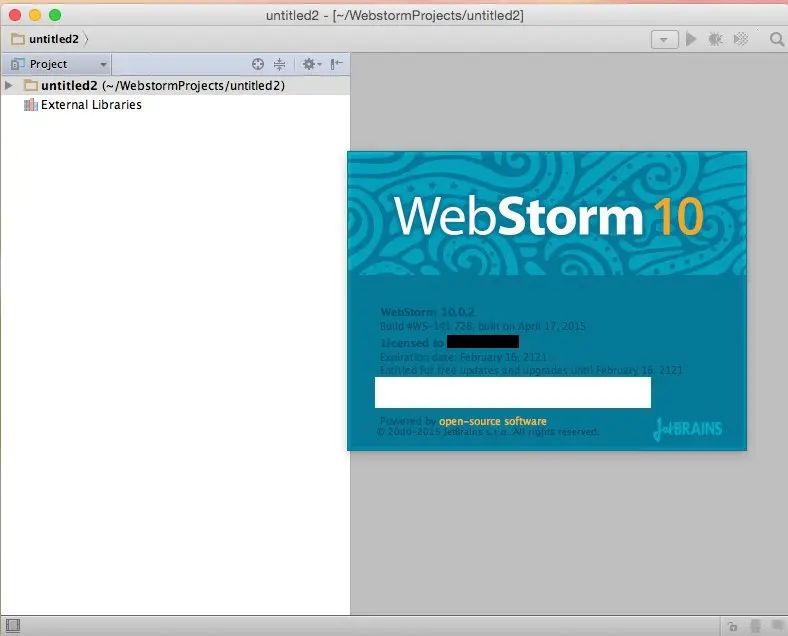Open the open-source software link
The image size is (788, 636).
492,421
